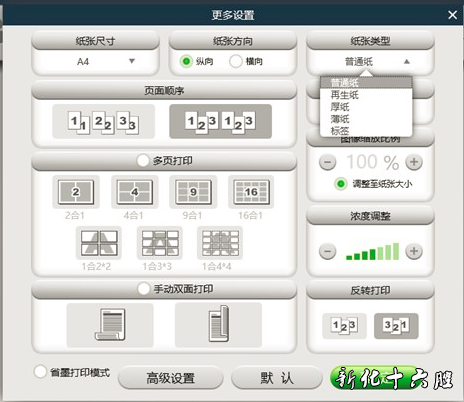
Task: Close the 更多设置 dialog
Action: (x=453, y=15)
